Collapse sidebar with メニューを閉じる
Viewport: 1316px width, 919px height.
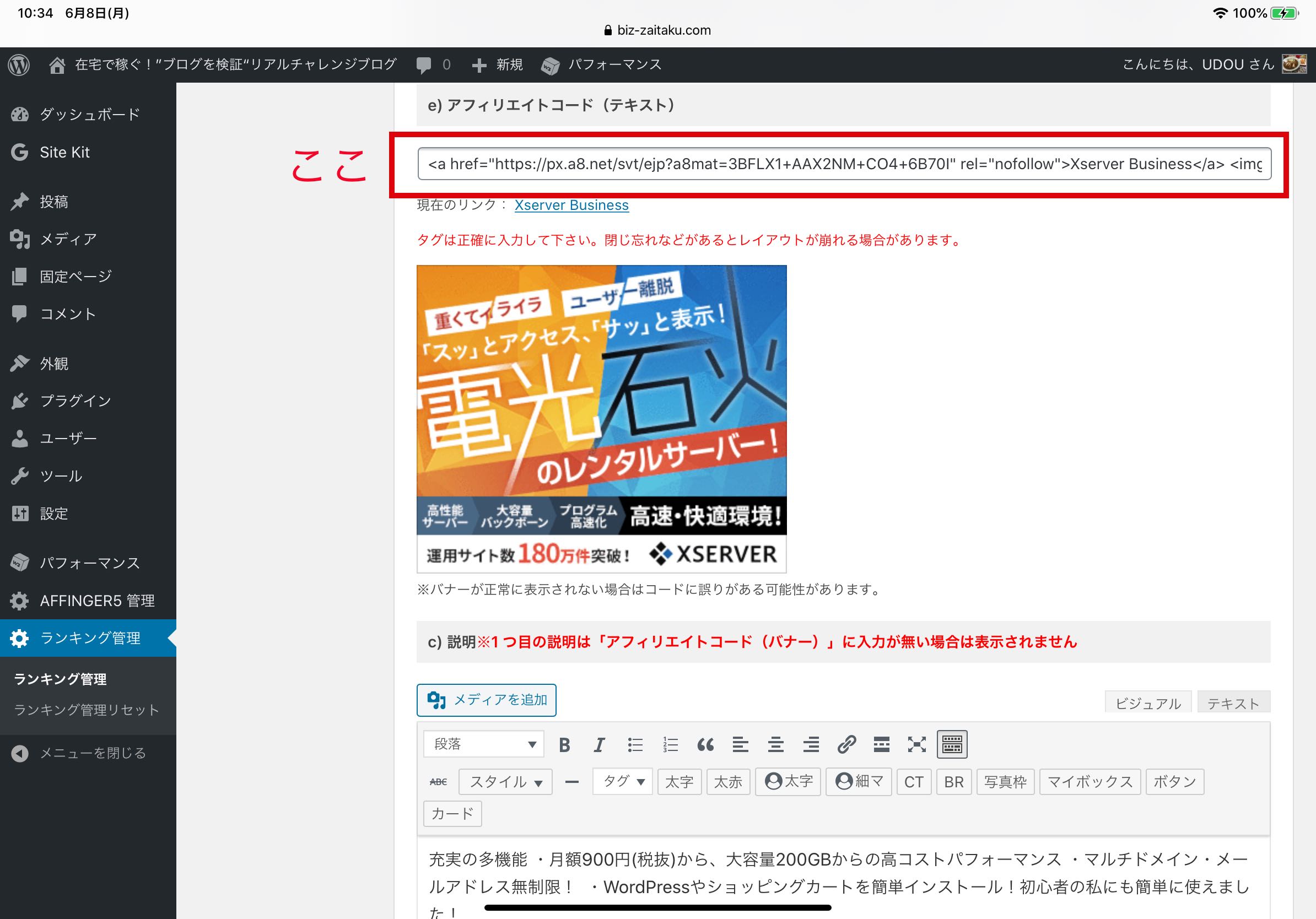pyautogui.click(x=88, y=753)
